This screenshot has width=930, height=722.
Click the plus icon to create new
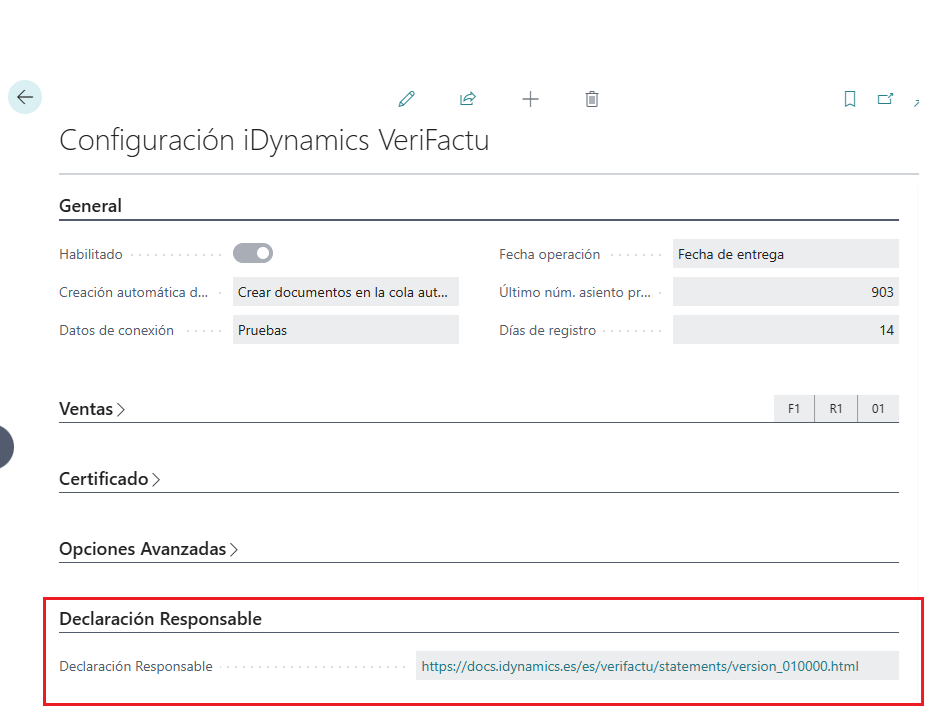tap(530, 99)
